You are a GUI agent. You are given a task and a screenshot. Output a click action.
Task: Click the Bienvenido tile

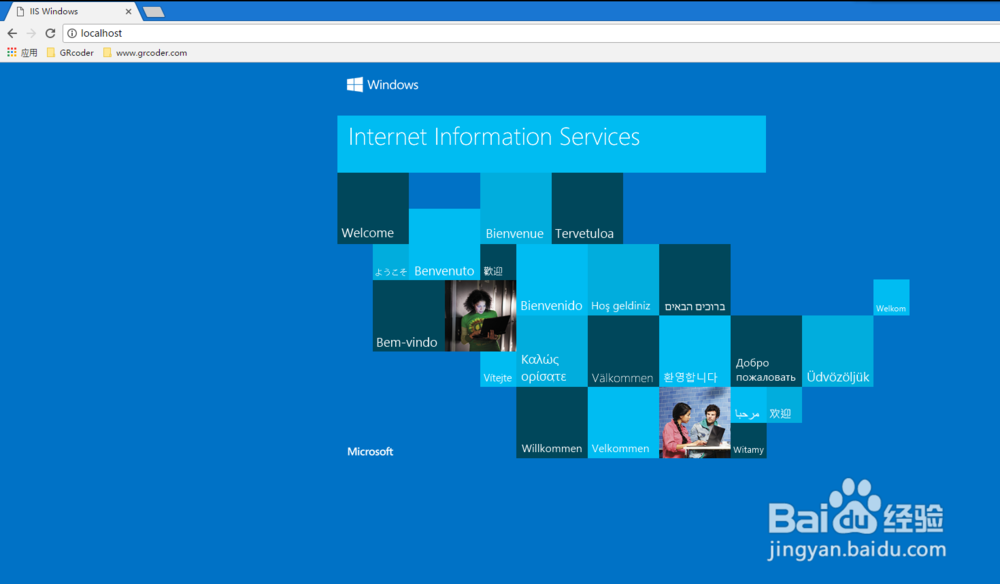[x=552, y=280]
